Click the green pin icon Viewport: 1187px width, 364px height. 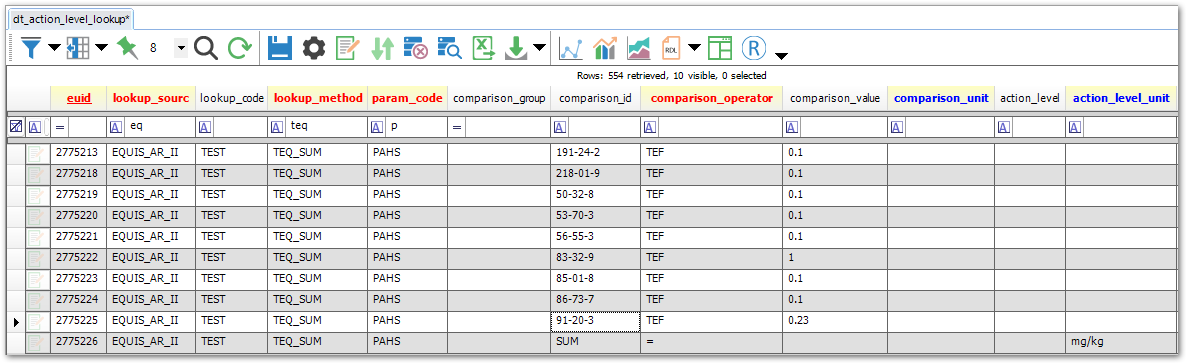pyautogui.click(x=127, y=48)
